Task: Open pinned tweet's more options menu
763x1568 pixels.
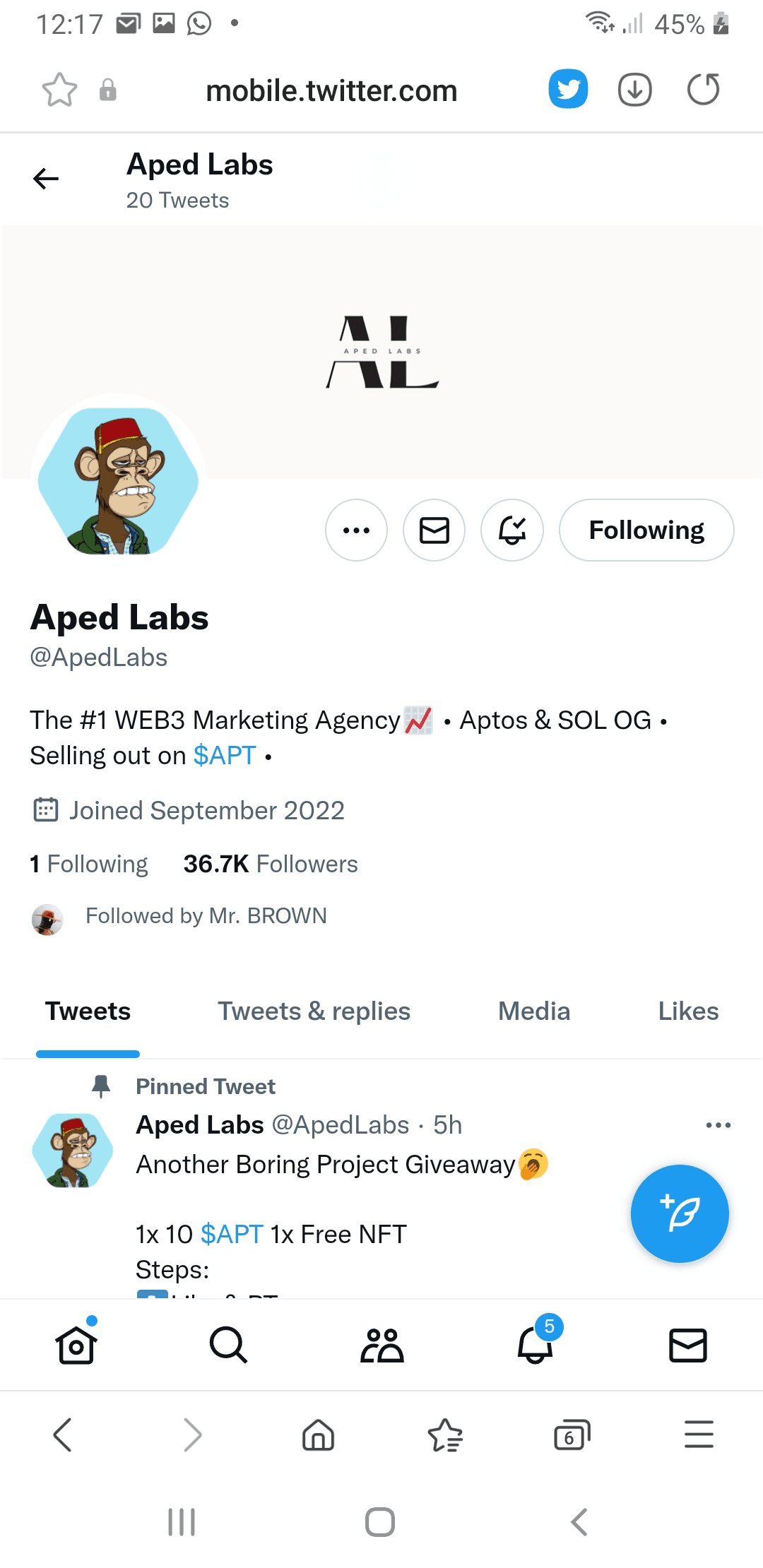Action: (x=718, y=1125)
